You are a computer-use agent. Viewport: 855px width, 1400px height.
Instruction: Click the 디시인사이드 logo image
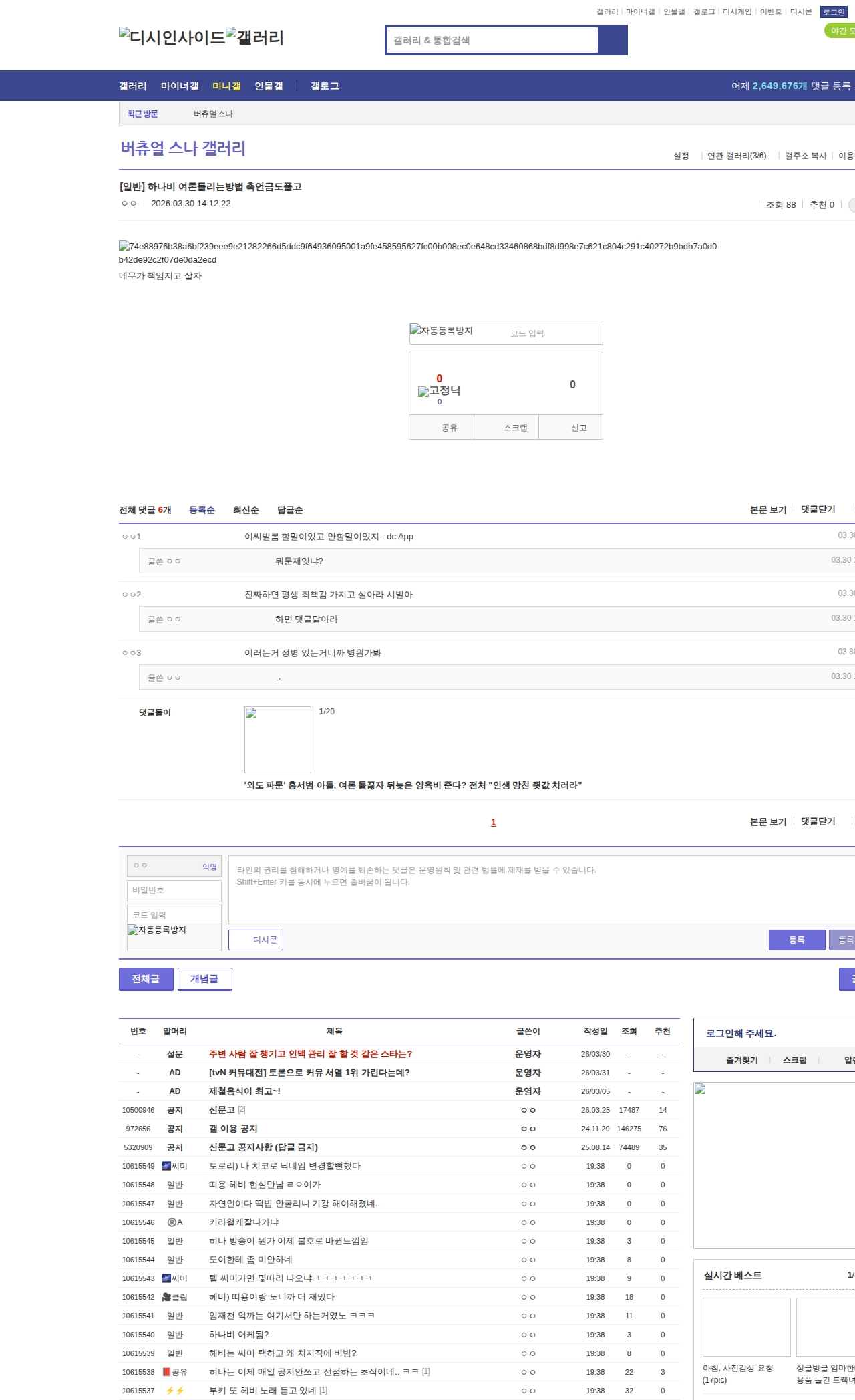172,37
